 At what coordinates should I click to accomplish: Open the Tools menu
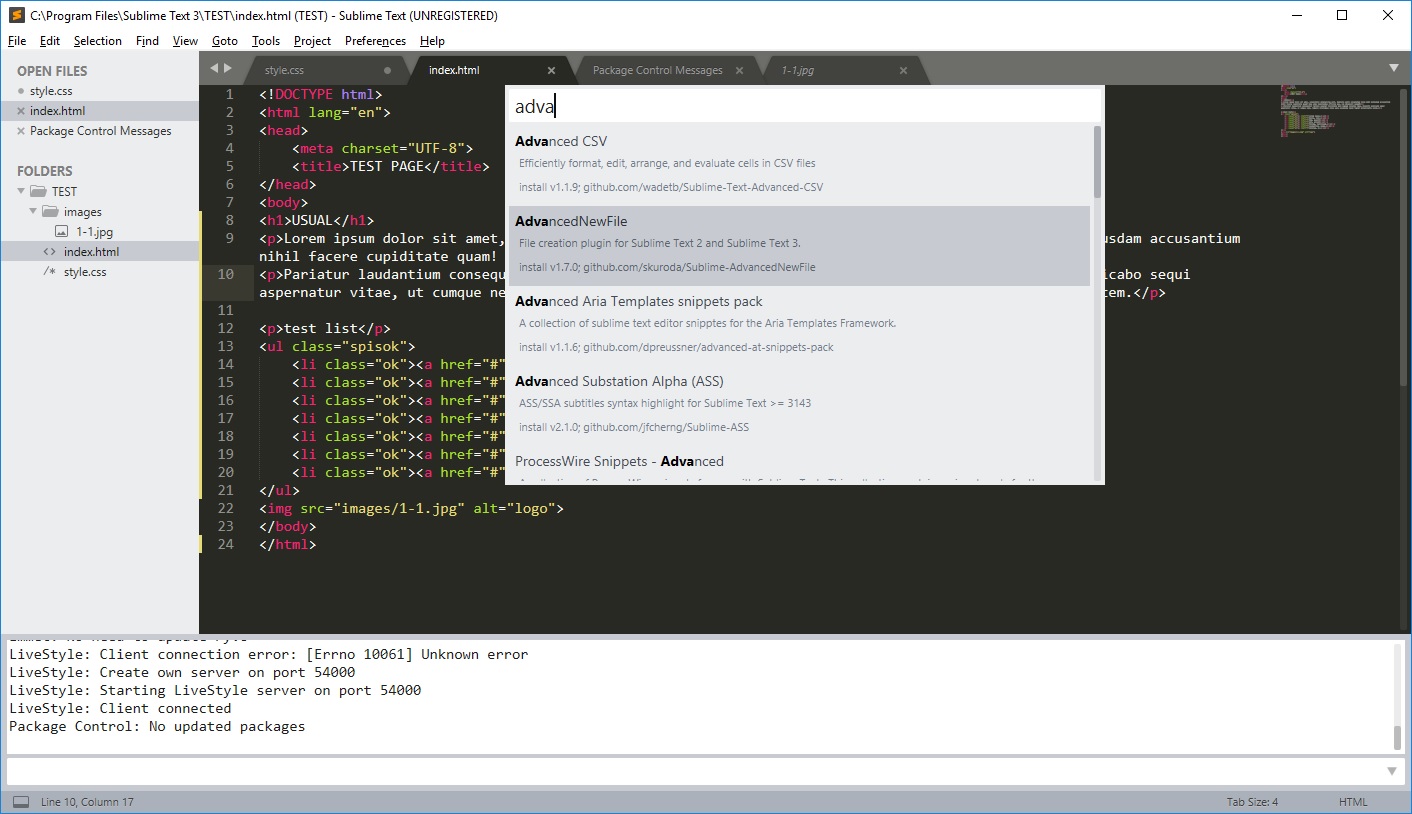[266, 41]
